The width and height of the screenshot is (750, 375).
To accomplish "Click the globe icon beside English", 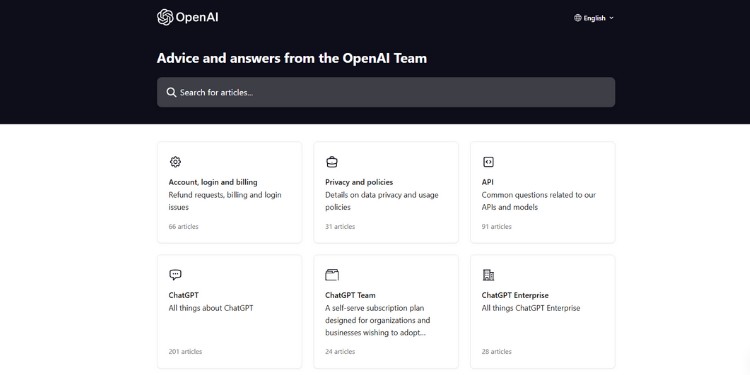I will pyautogui.click(x=577, y=18).
